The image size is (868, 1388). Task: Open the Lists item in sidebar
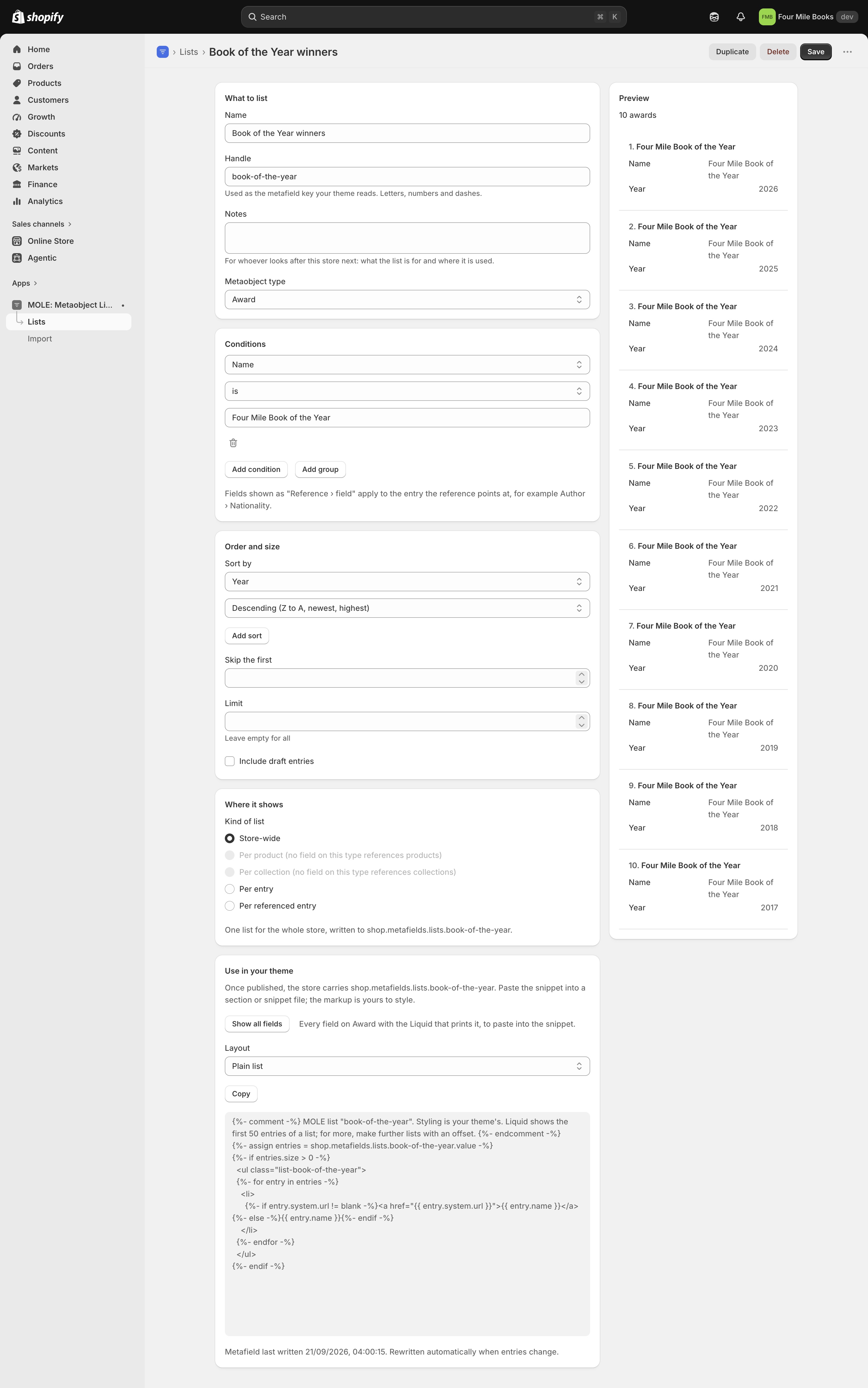click(x=69, y=322)
